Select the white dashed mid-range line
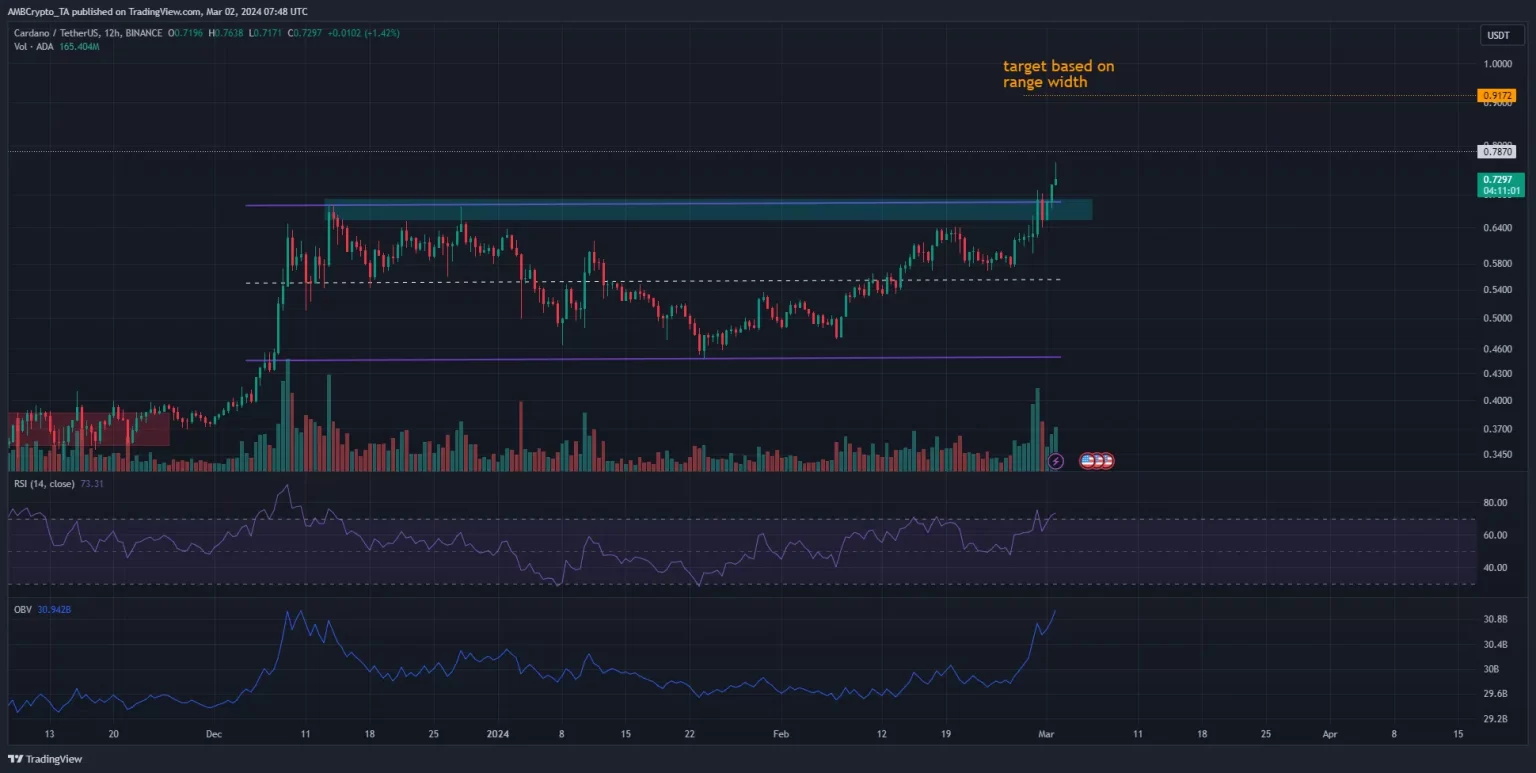This screenshot has width=1536, height=773. (650, 282)
